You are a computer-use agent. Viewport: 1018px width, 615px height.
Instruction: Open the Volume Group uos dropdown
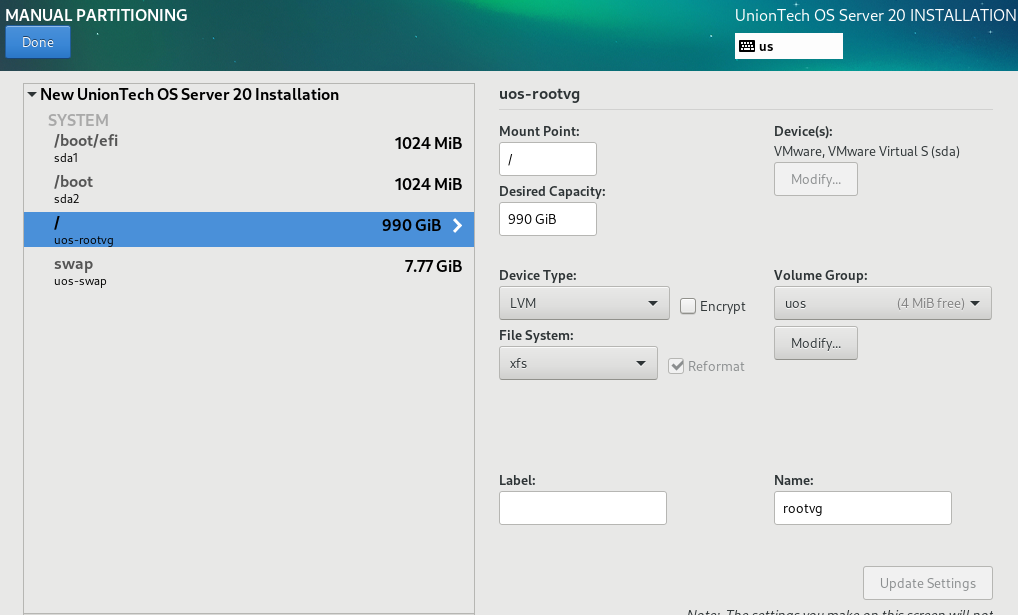(x=882, y=303)
